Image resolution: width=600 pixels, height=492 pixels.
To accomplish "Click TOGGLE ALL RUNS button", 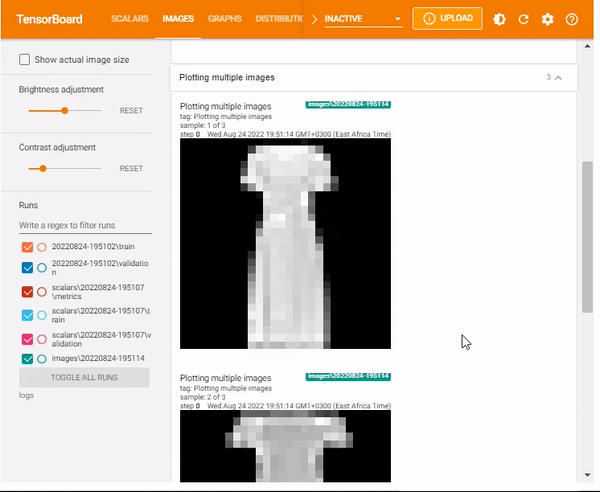I will tap(84, 377).
